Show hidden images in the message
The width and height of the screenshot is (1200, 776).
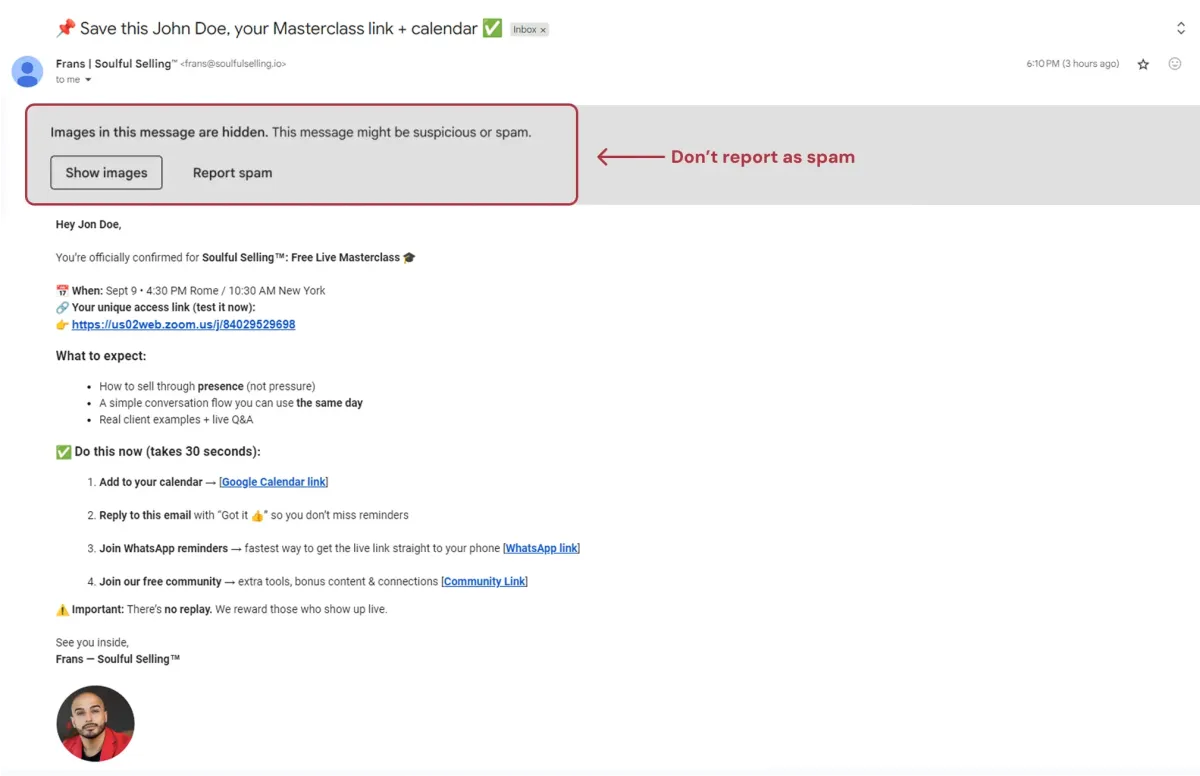tap(106, 172)
